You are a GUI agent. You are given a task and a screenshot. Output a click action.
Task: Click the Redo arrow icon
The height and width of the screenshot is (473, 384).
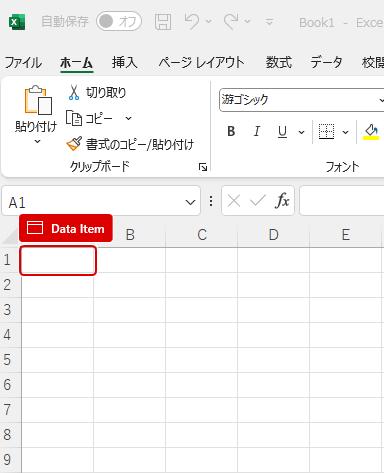tap(231, 21)
